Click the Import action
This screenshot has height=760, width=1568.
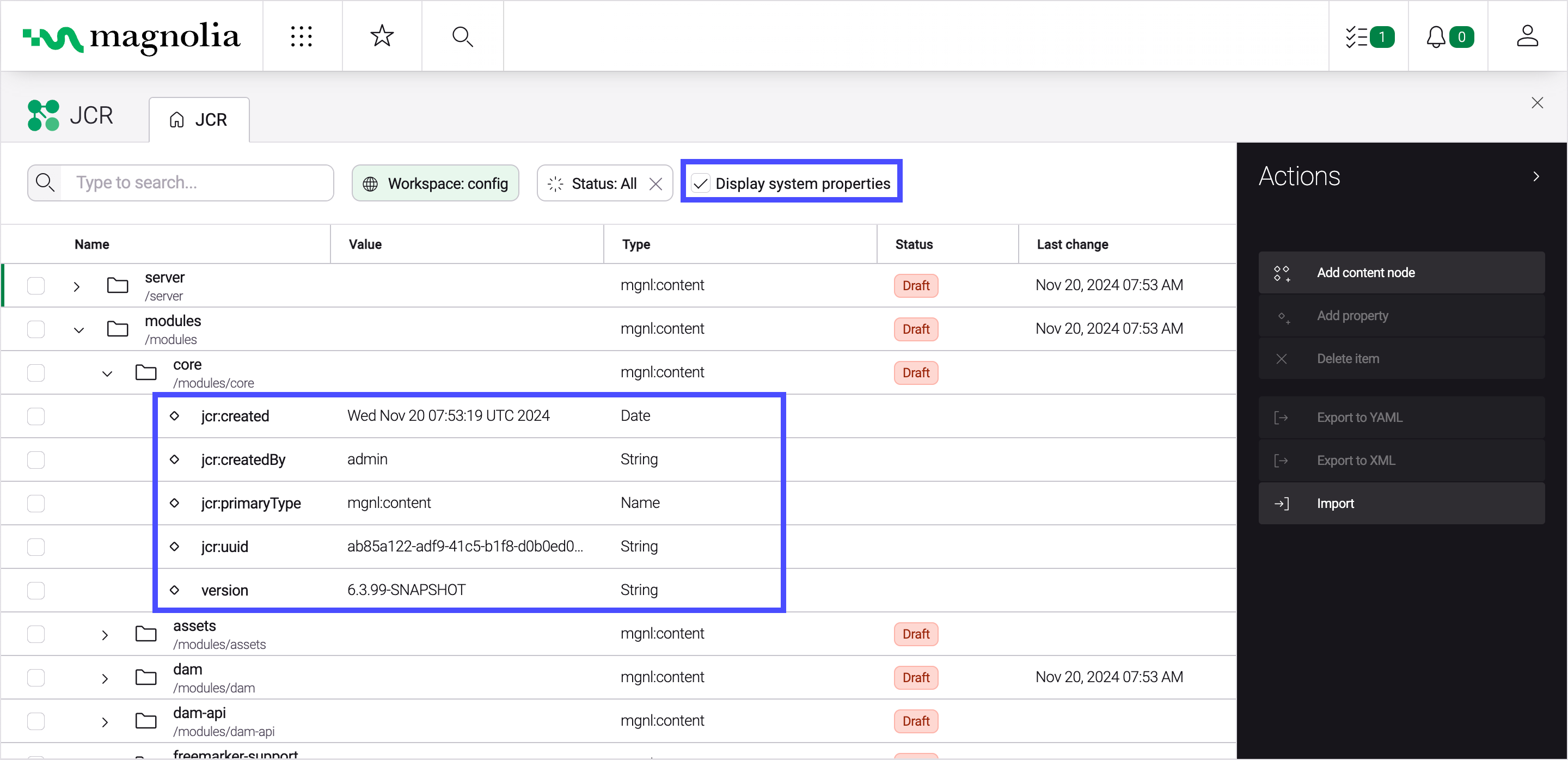coord(1401,504)
